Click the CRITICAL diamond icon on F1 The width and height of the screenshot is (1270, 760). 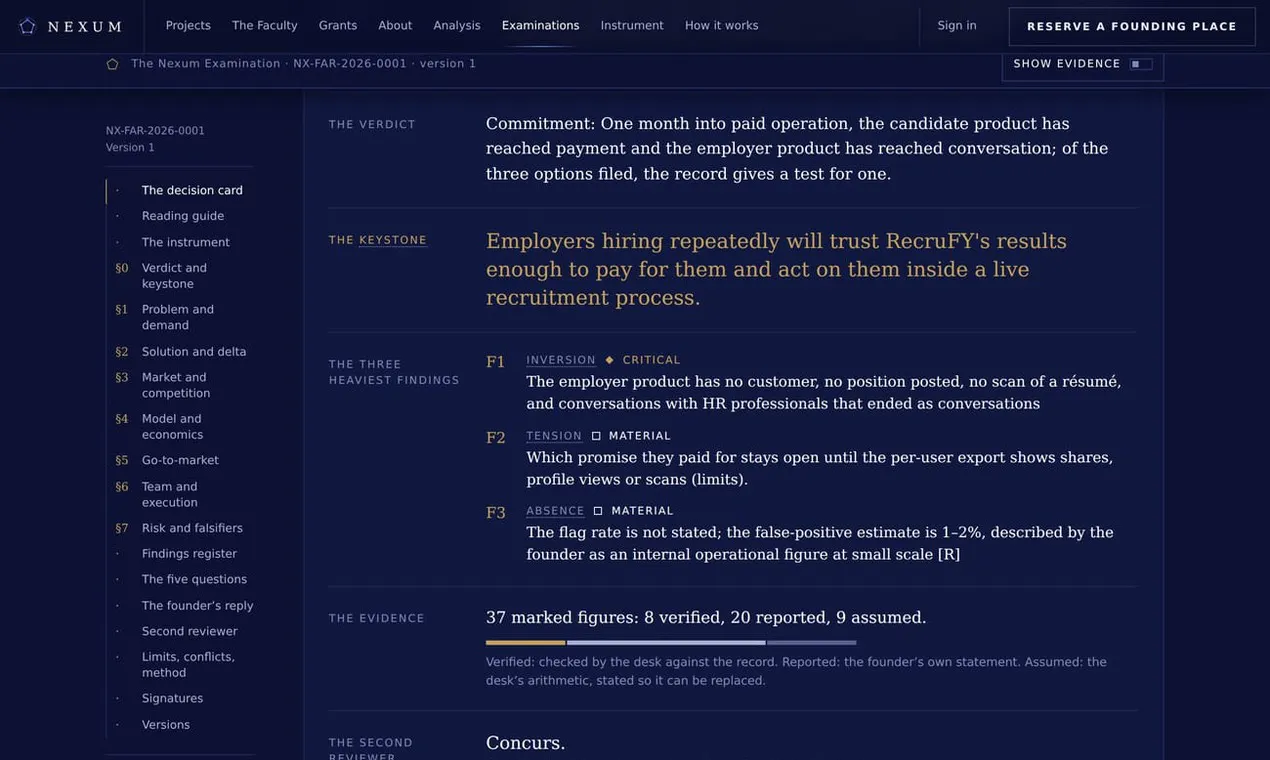click(x=610, y=360)
